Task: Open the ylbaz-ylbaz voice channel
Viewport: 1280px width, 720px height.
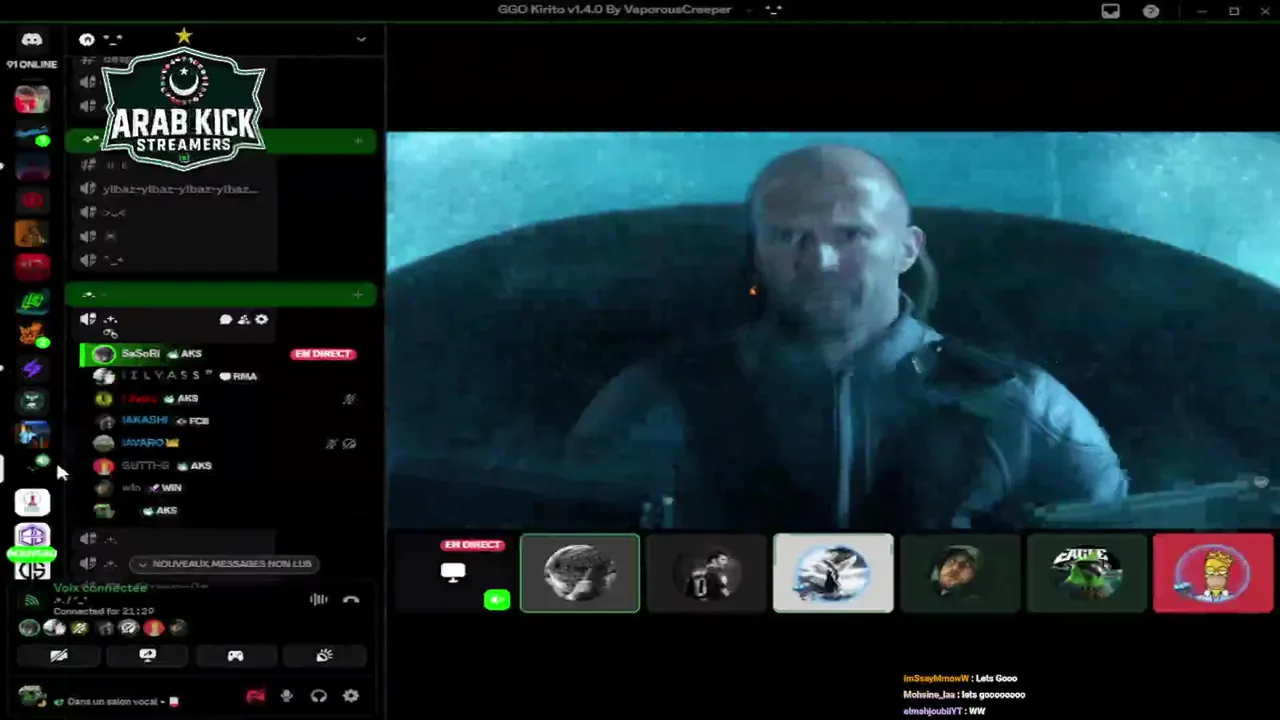Action: 172,189
